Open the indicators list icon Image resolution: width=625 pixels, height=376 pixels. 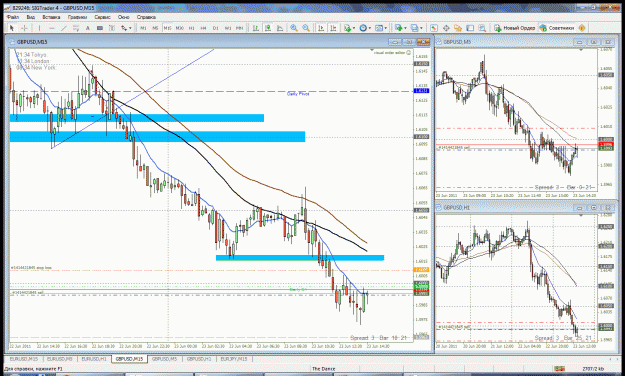[x=347, y=28]
